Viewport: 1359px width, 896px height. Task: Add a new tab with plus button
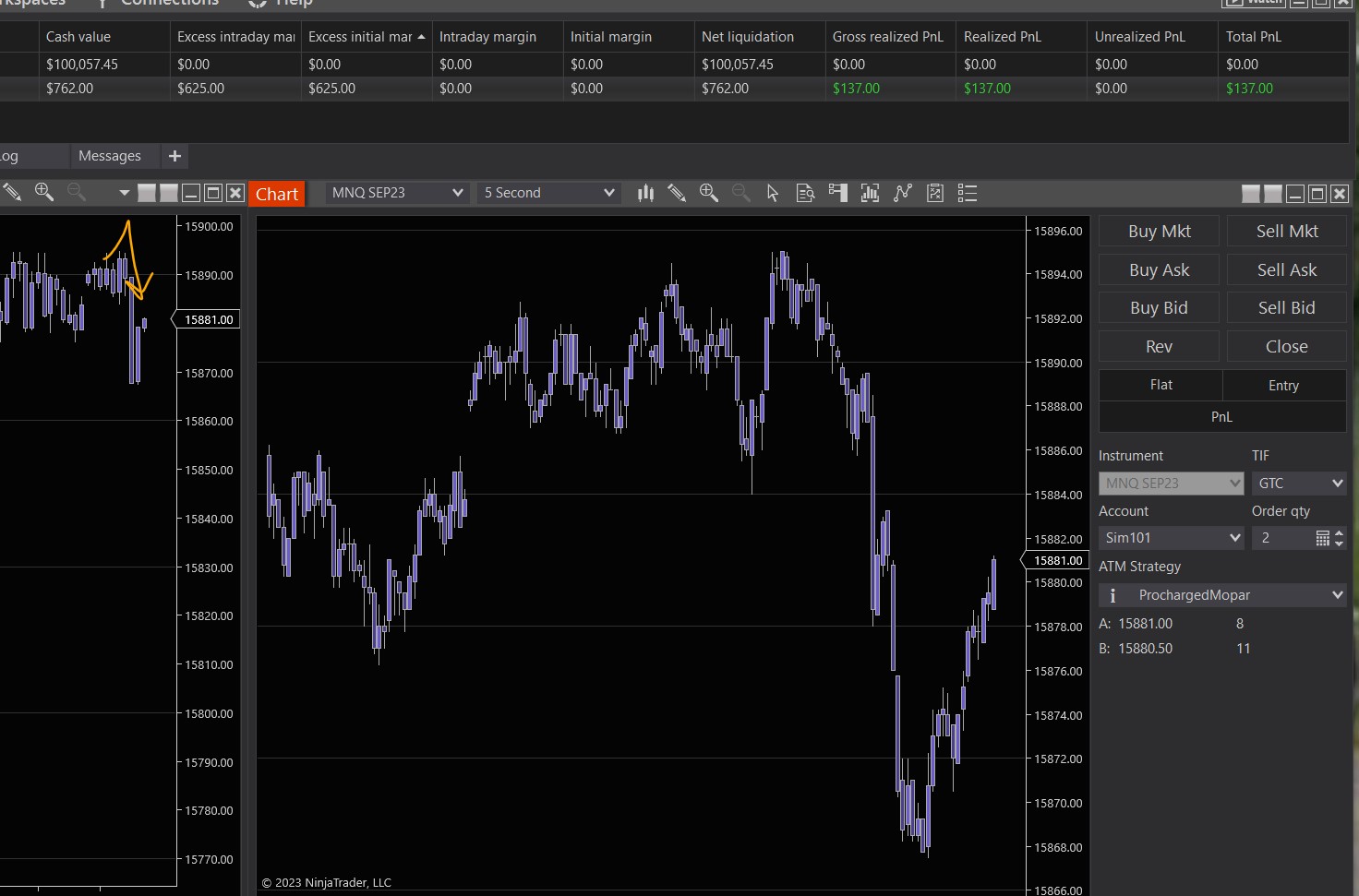(x=174, y=156)
